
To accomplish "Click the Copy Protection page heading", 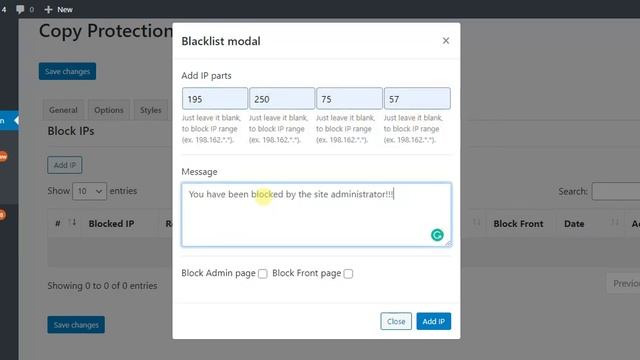I will tap(106, 31).
